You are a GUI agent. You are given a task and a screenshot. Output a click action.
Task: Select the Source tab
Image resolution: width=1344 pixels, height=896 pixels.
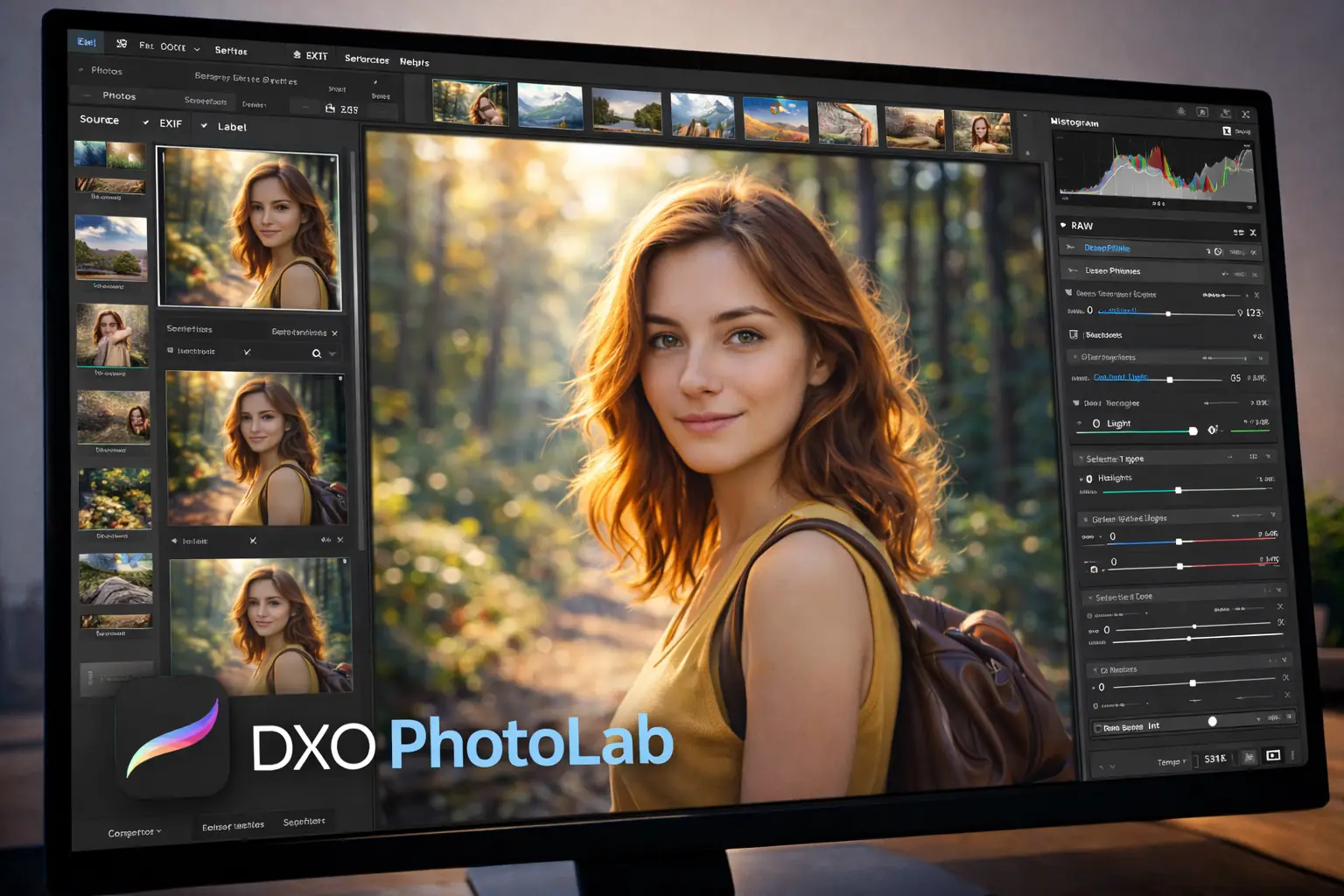[99, 119]
